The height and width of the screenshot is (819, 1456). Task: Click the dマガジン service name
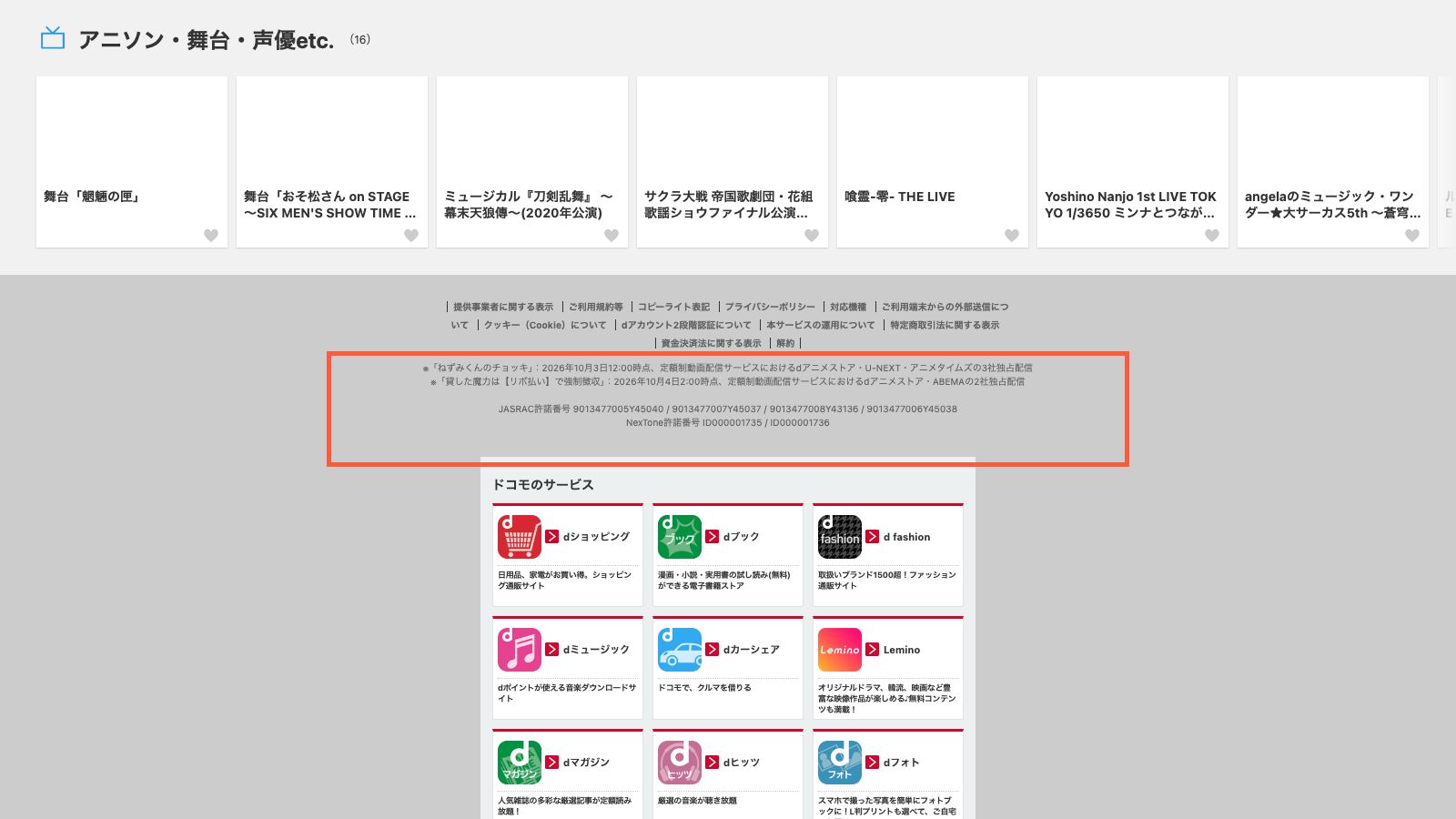[x=586, y=763]
